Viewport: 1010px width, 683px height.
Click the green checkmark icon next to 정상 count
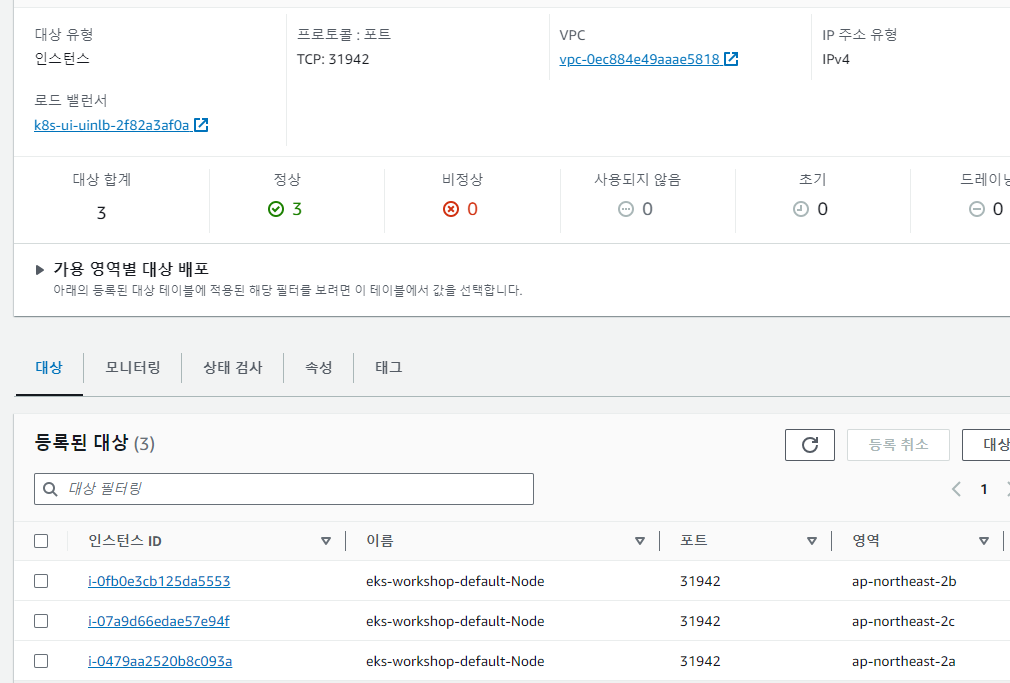(x=276, y=209)
